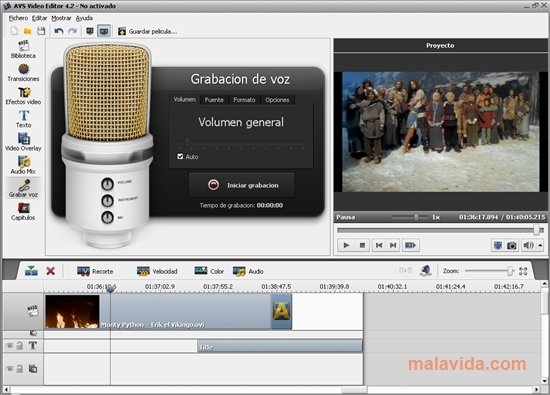The width and height of the screenshot is (550, 395).
Task: Click Guardar pelicula button
Action: click(147, 31)
